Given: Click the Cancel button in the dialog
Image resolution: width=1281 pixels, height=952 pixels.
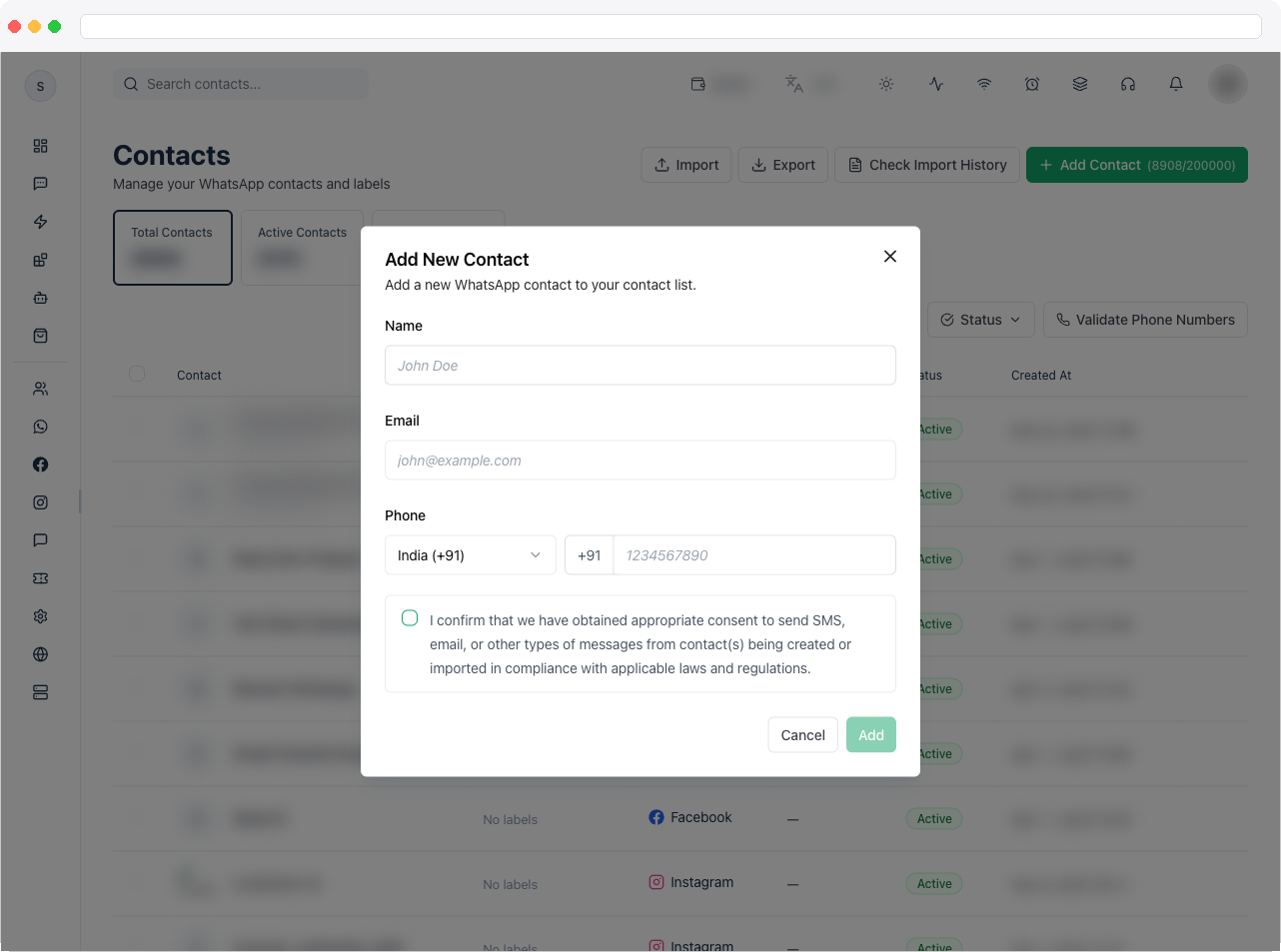Looking at the screenshot, I should [802, 735].
